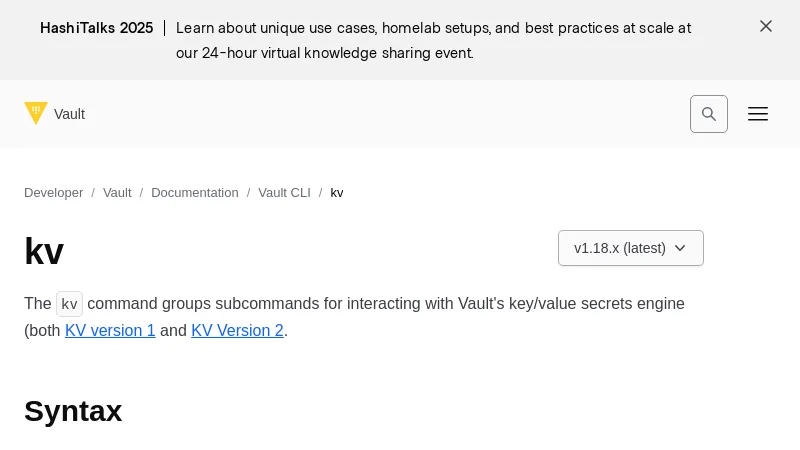Open search with the magnifier icon
Screen dimensions: 800x450
point(709,114)
